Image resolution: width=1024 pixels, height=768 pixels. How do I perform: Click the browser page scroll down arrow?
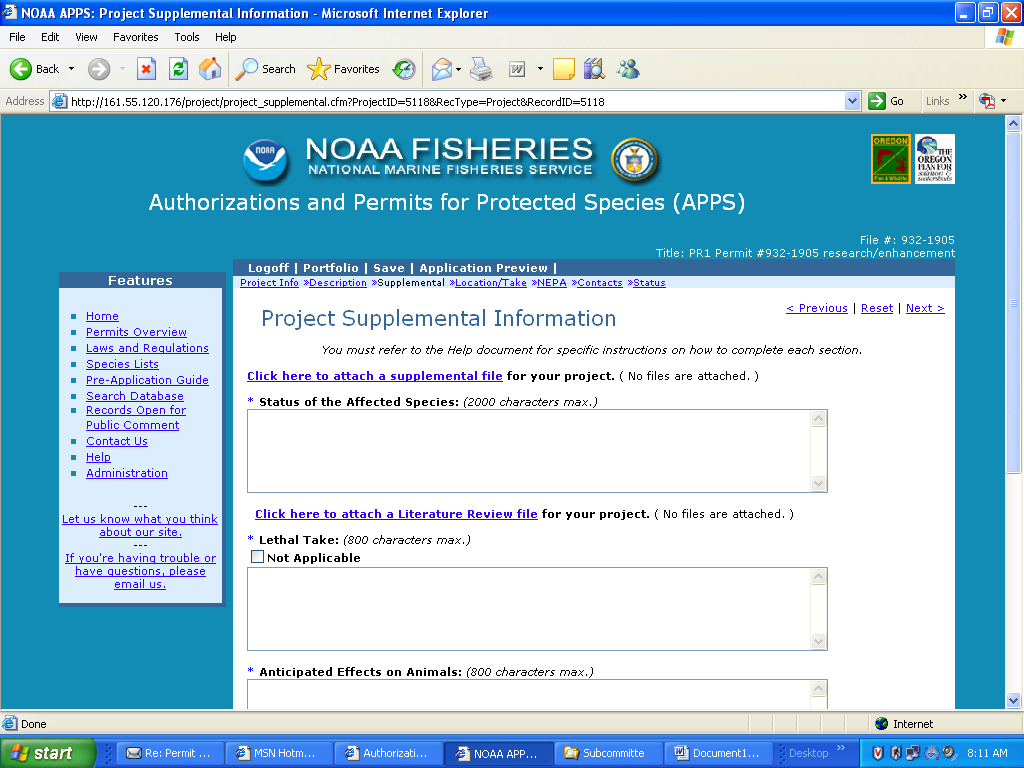[1013, 700]
